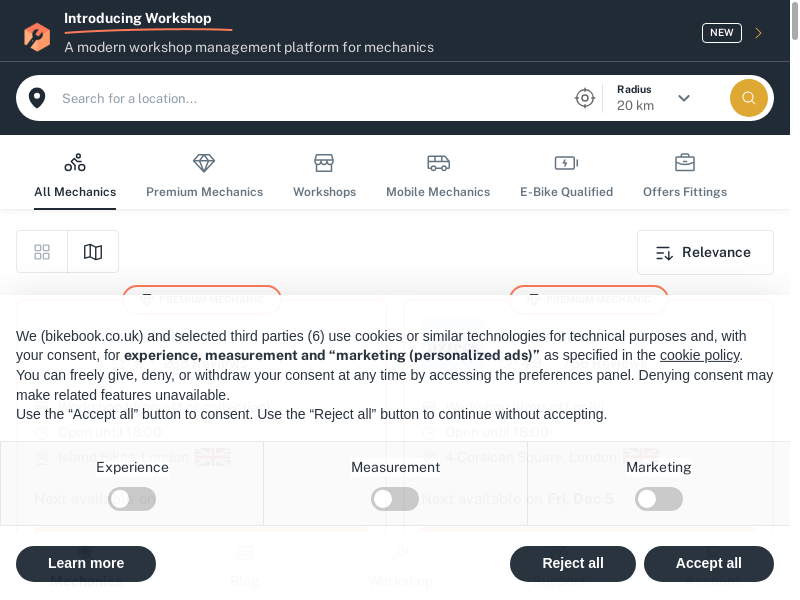Switch to grid view layout

42,252
